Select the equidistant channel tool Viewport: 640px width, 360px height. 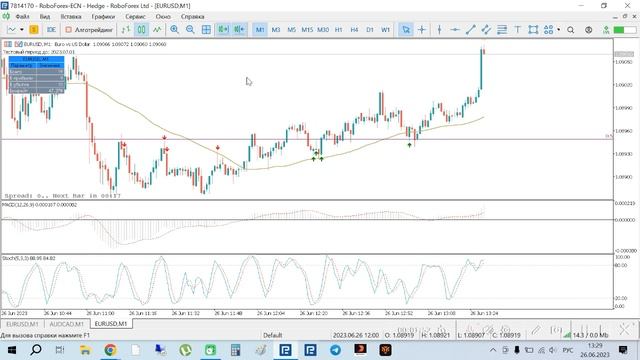486,30
